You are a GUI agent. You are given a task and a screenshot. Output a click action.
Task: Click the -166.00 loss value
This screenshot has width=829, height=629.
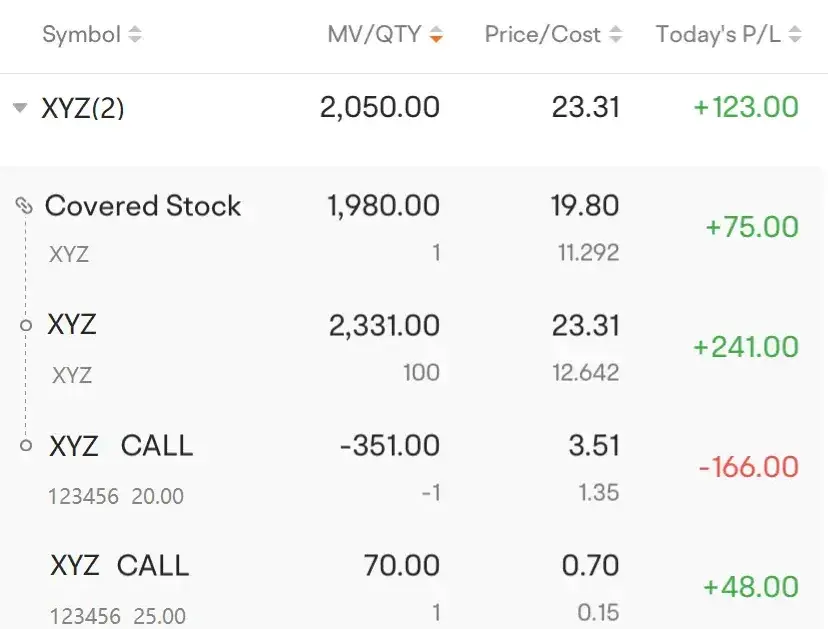pos(748,467)
